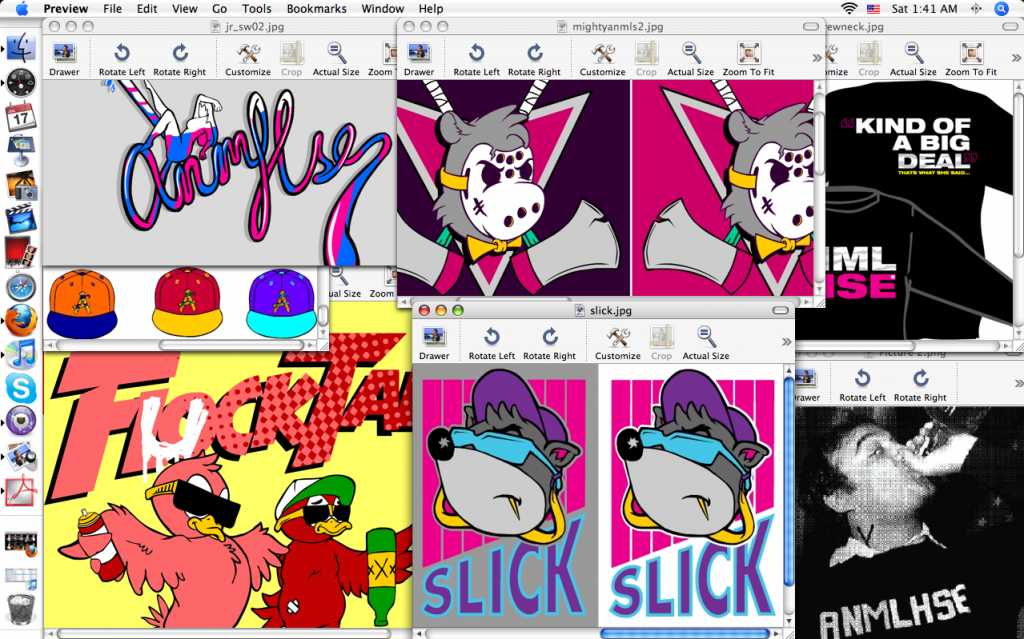Click the Wi-Fi status icon
This screenshot has height=639, width=1024.
pyautogui.click(x=849, y=8)
